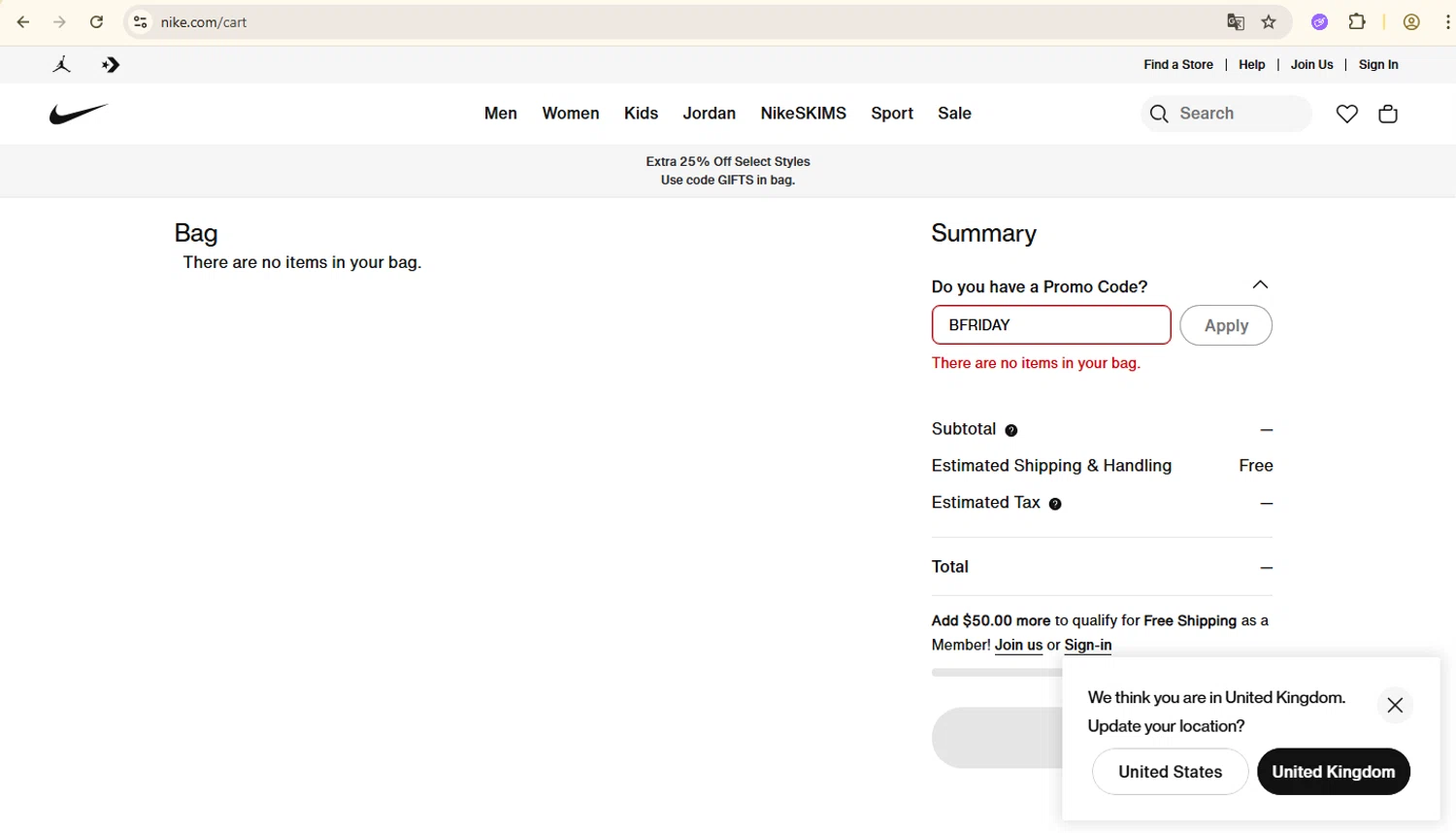1456x833 pixels.
Task: Apply the promo code
Action: coord(1226,325)
